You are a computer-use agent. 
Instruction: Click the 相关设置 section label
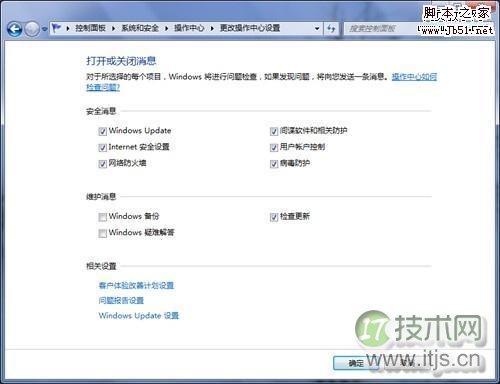101,266
